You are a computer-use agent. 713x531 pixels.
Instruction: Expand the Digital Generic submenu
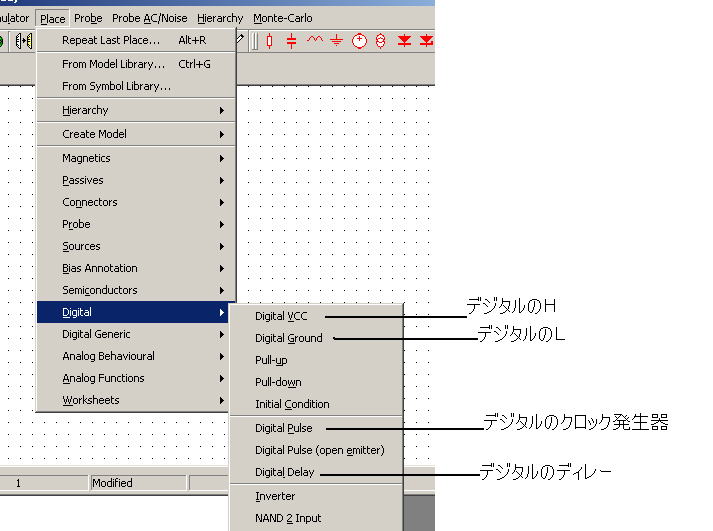click(x=132, y=334)
